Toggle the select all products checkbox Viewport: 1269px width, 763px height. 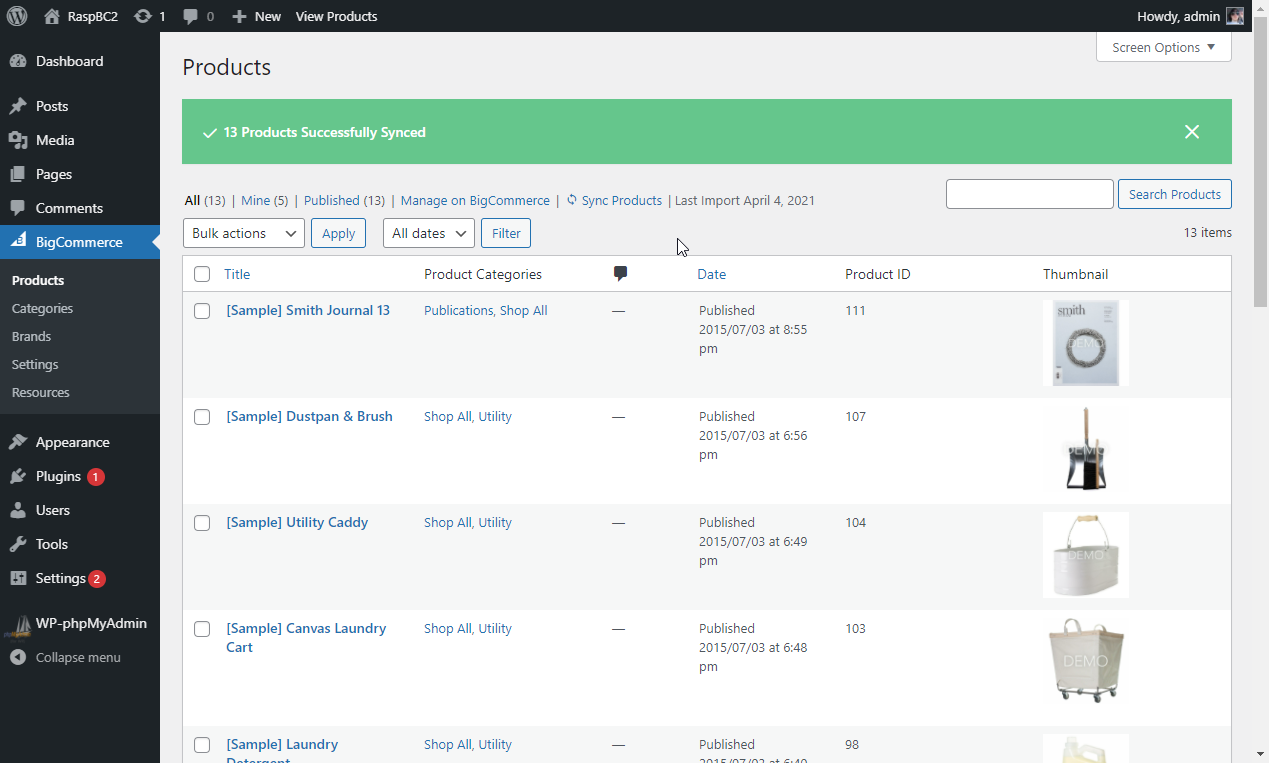(x=202, y=274)
